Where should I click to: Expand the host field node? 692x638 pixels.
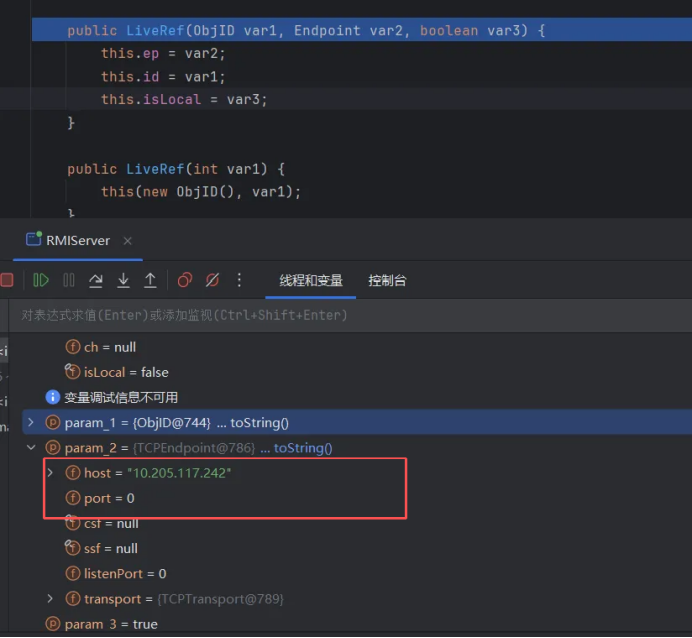(x=51, y=472)
